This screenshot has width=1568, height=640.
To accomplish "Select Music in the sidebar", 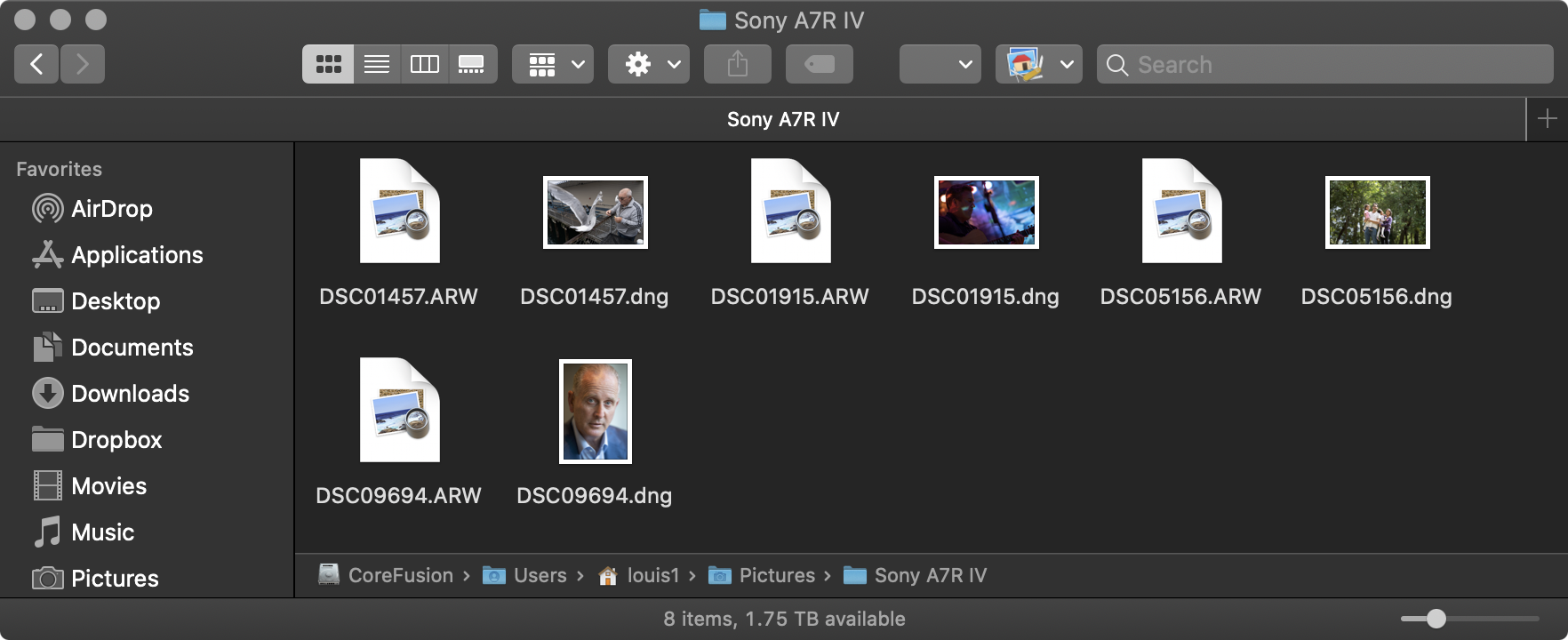I will click(x=84, y=532).
